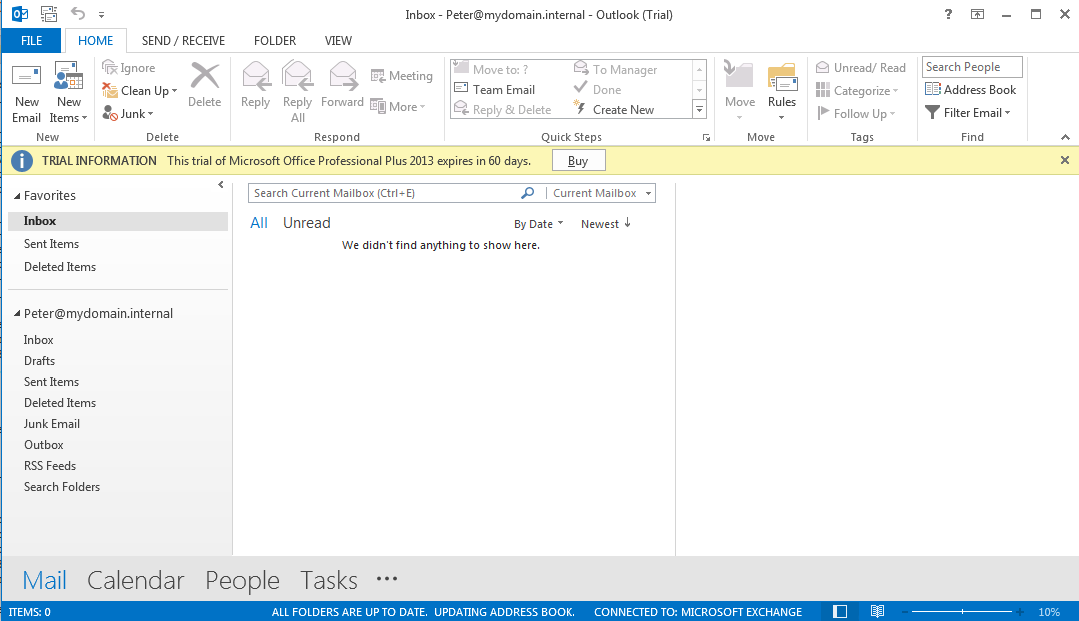
Task: Click the zoom slider in status bar
Action: pos(962,611)
